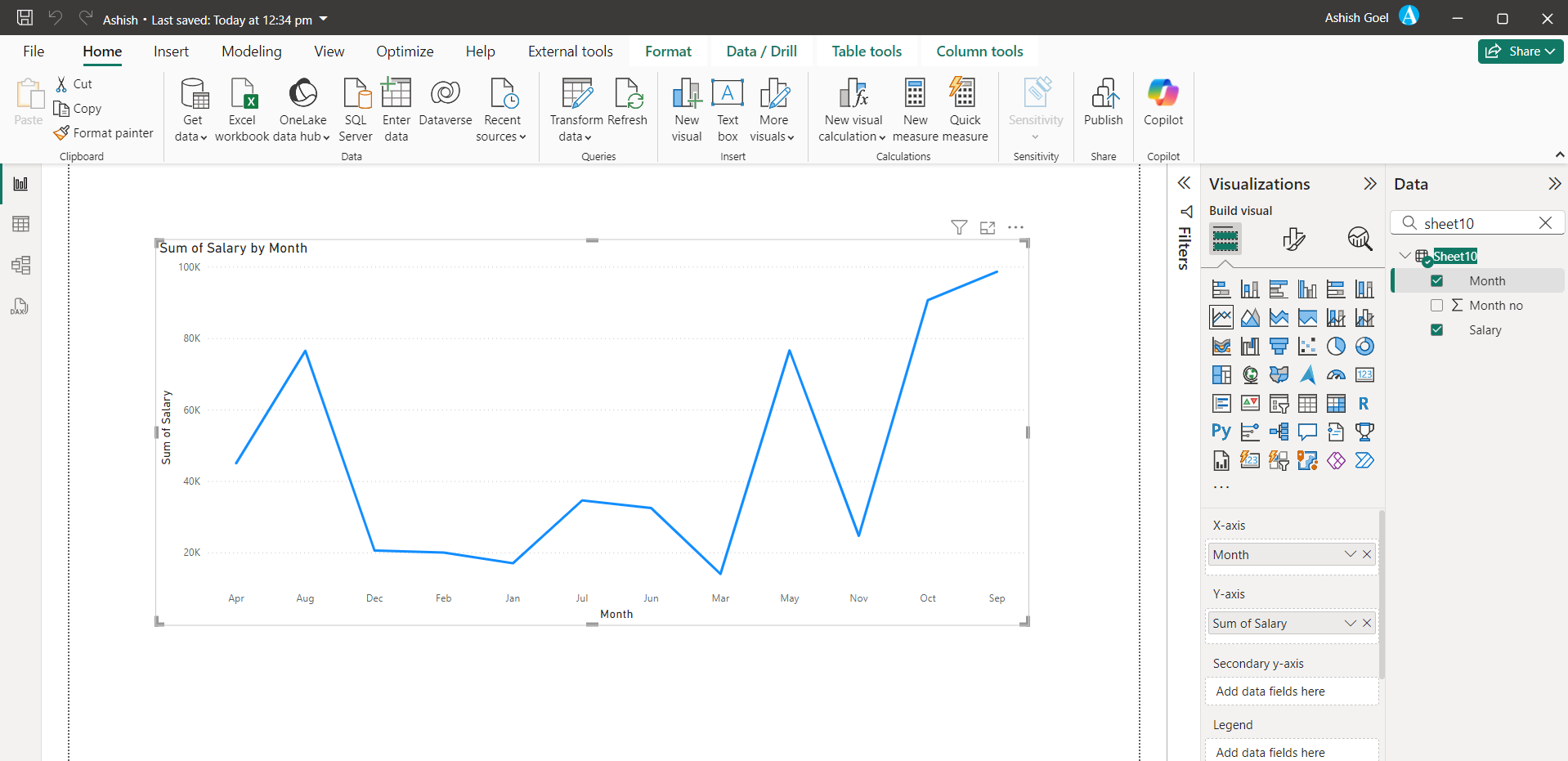Pick the Gauge visual

(1336, 374)
